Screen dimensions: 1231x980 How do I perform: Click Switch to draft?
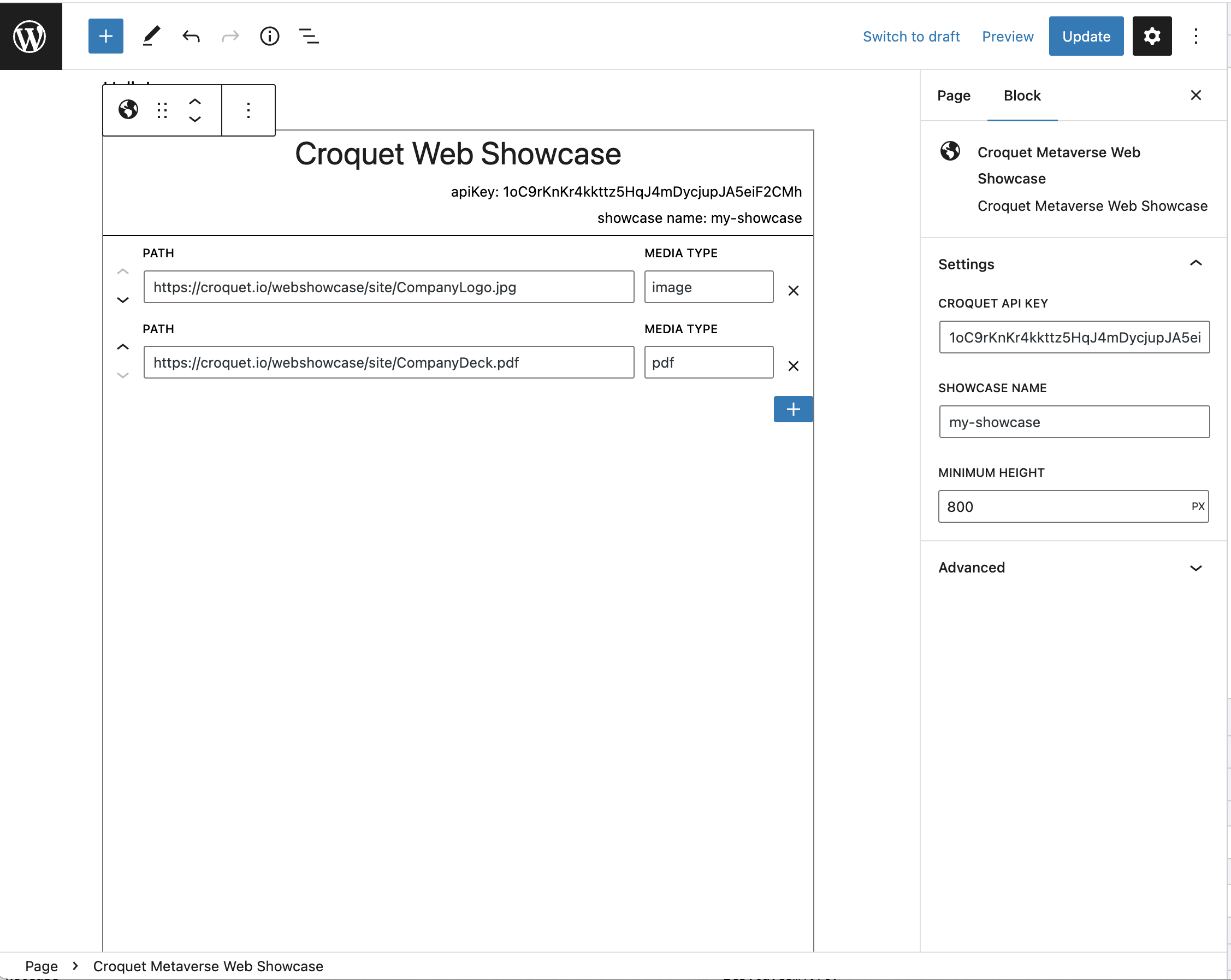(x=912, y=37)
